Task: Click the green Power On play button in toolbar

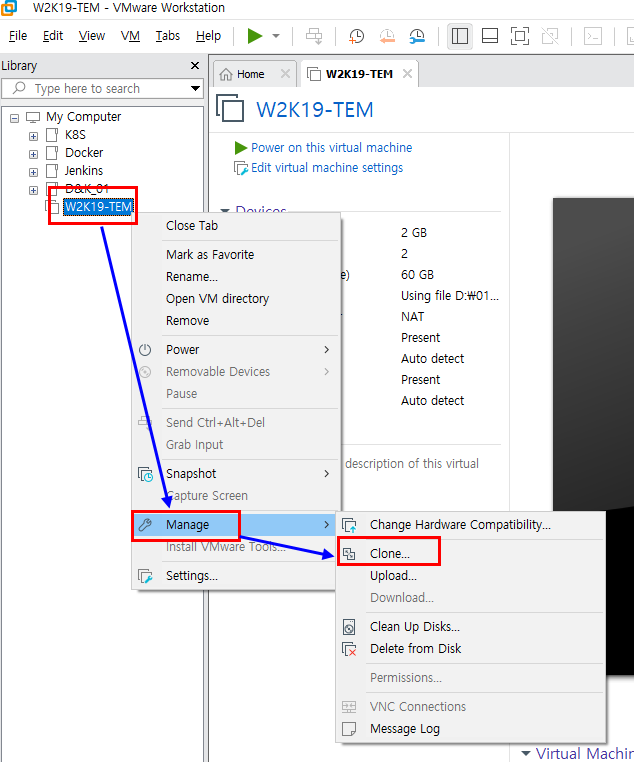Action: tap(255, 36)
